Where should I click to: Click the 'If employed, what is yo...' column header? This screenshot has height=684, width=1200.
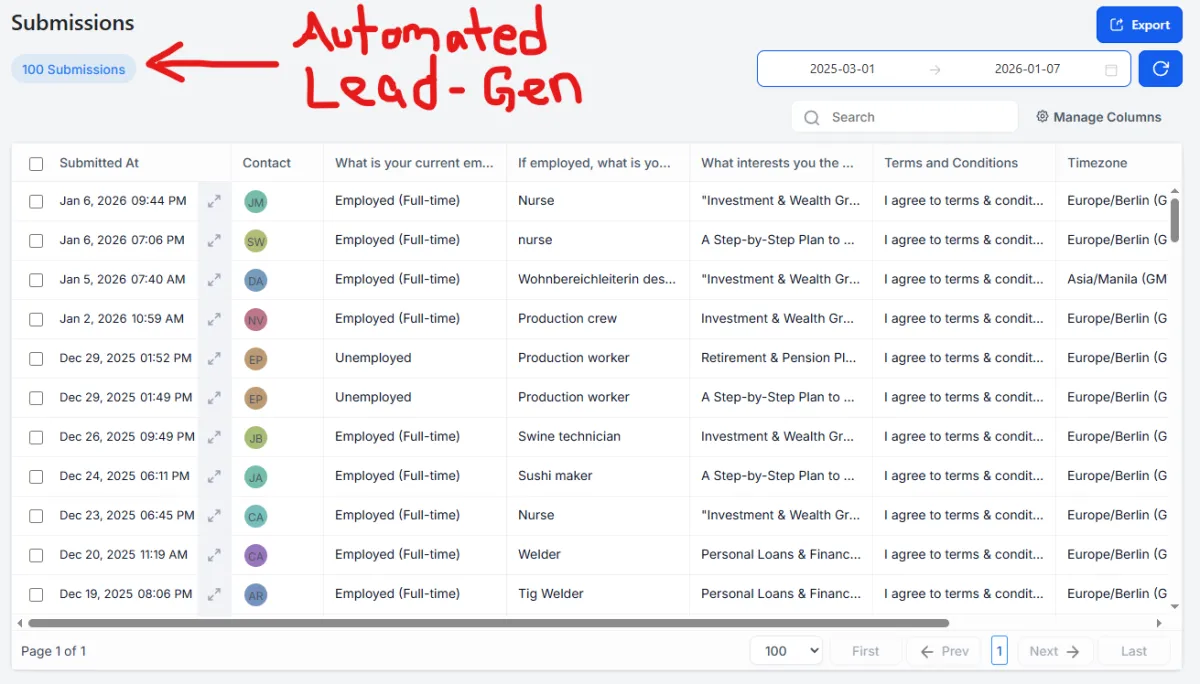(x=594, y=163)
